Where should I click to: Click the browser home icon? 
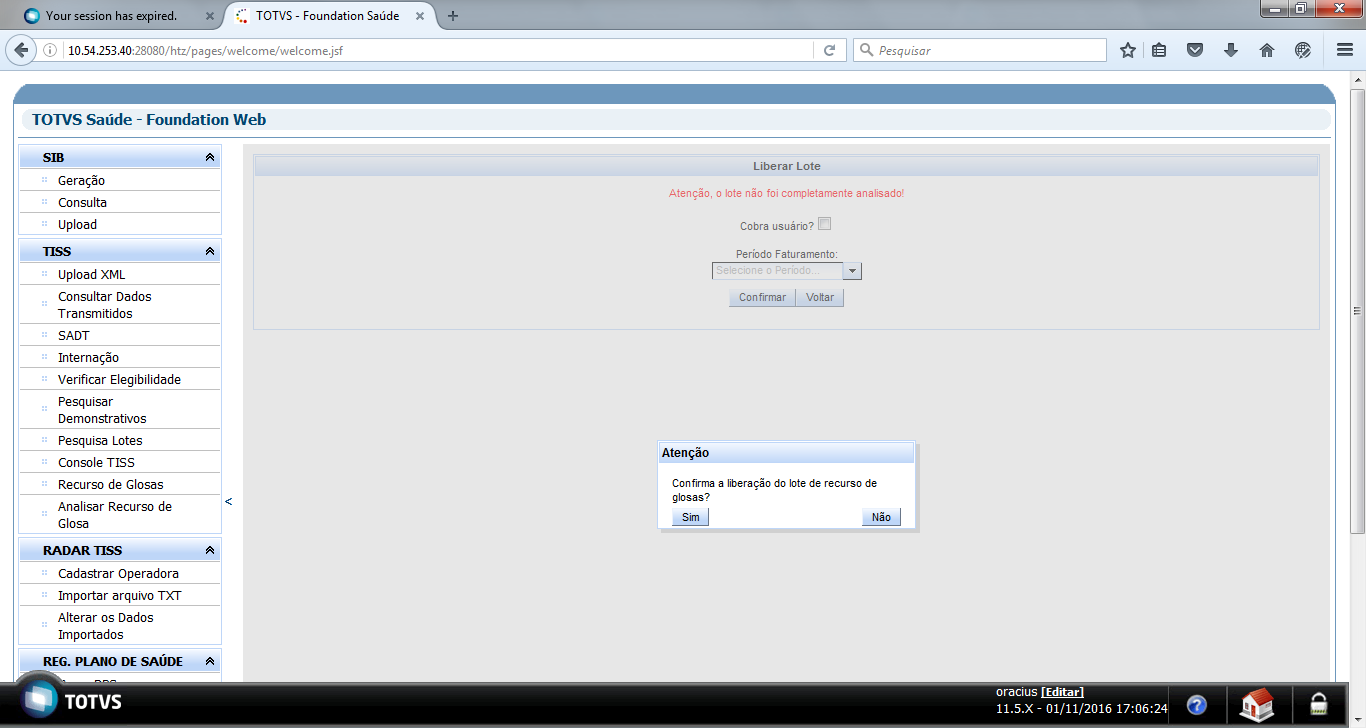(1267, 50)
